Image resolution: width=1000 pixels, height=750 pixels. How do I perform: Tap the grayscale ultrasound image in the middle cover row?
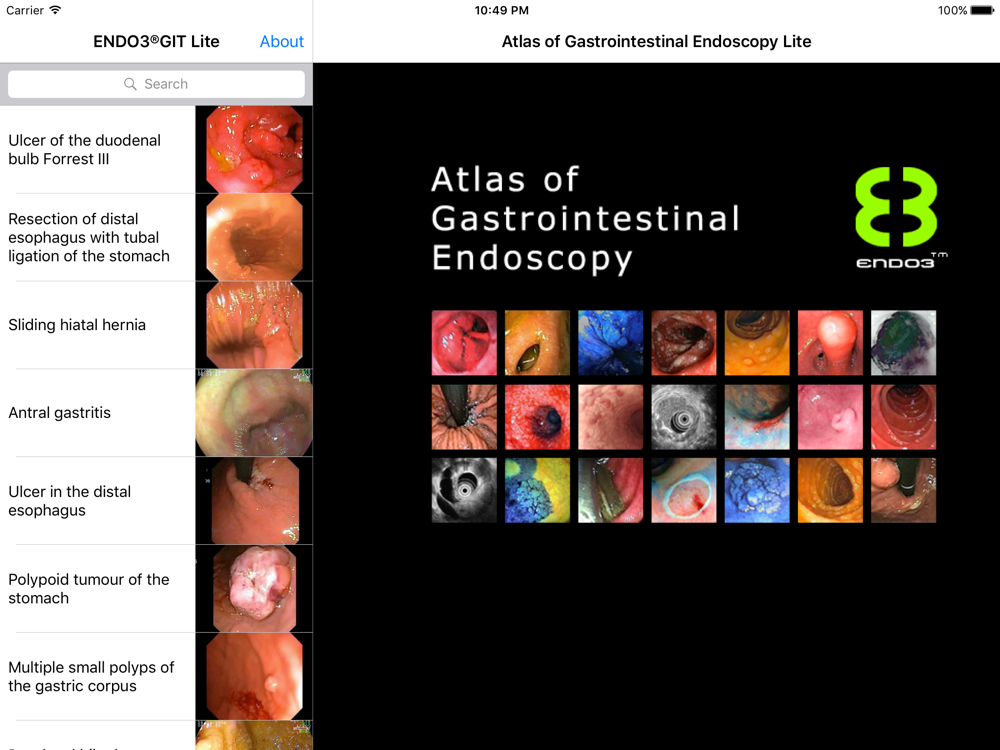(x=684, y=417)
